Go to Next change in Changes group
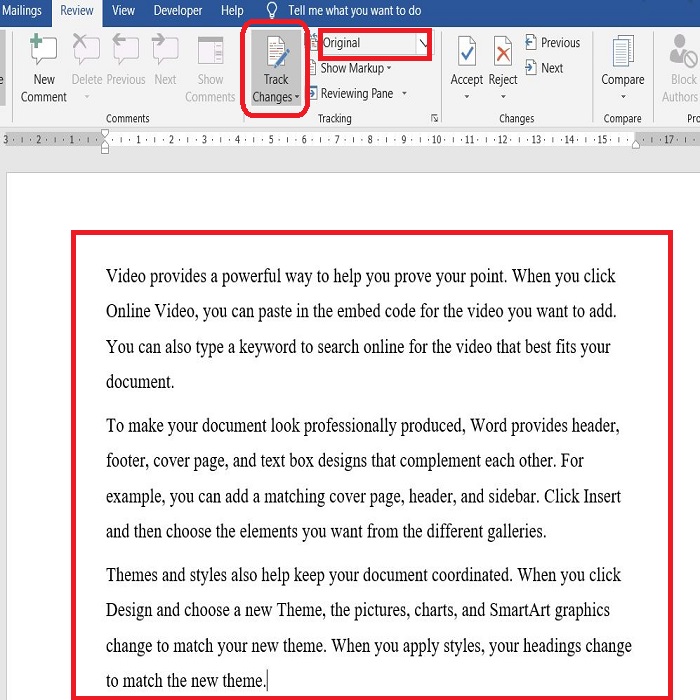Screen dimensions: 700x700 click(x=545, y=68)
